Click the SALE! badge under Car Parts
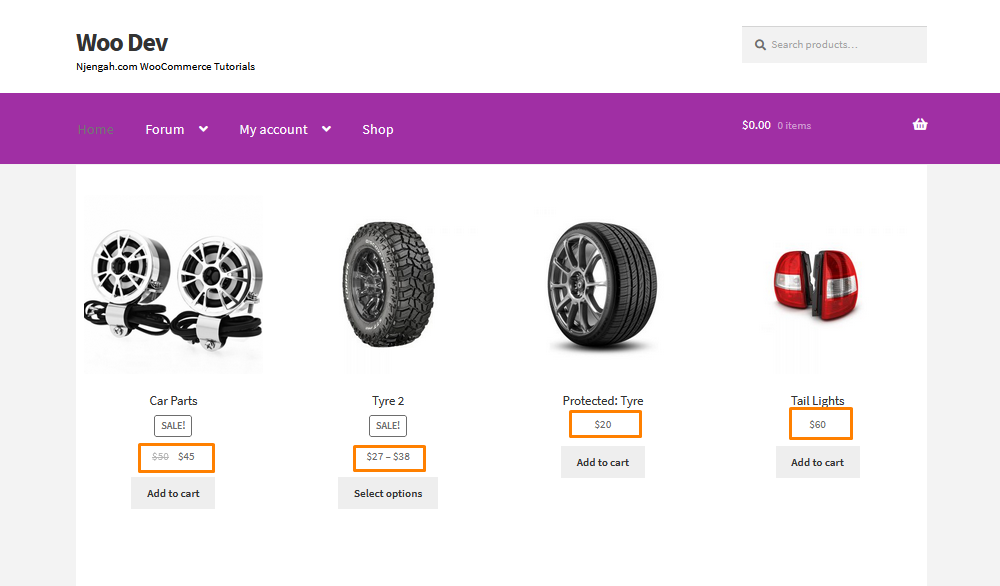 tap(173, 425)
